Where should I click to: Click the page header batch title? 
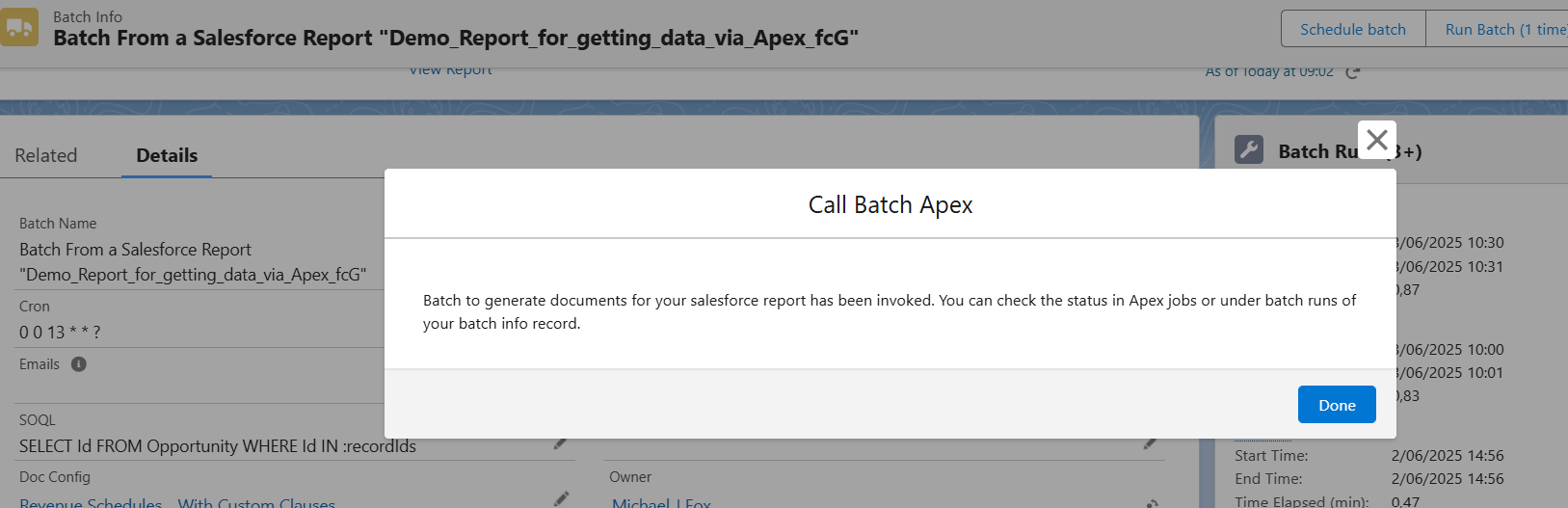tap(456, 38)
